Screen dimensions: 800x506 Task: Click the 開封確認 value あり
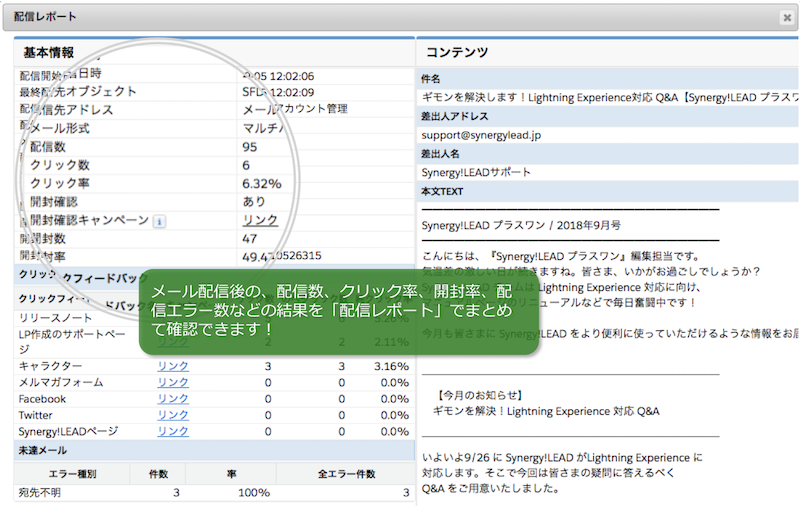254,201
